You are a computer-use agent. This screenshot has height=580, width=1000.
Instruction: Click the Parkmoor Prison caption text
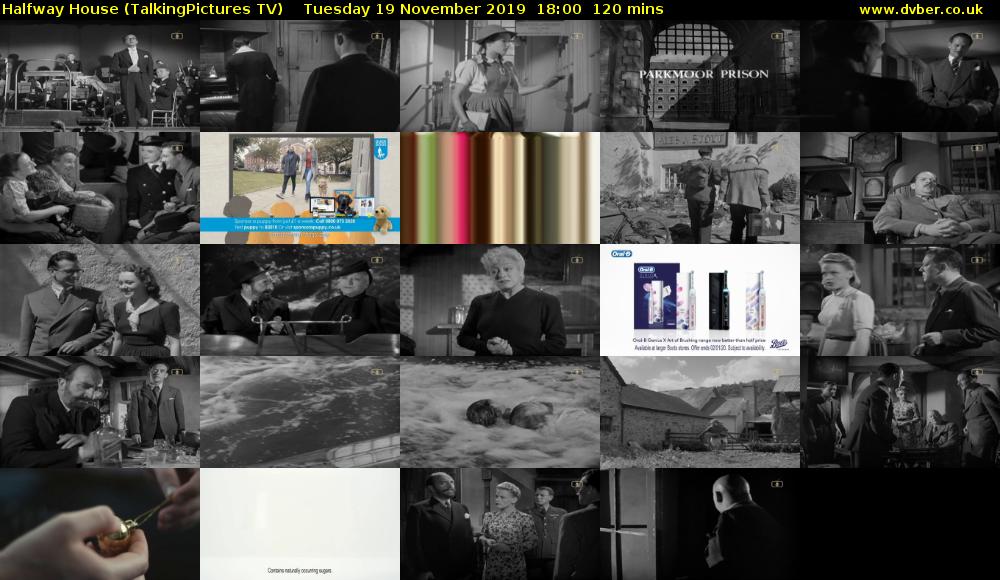703,74
